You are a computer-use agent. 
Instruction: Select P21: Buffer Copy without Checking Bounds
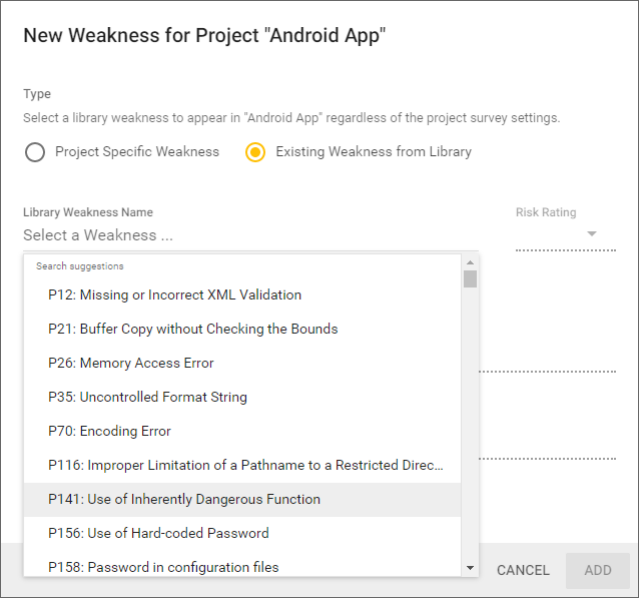[193, 329]
